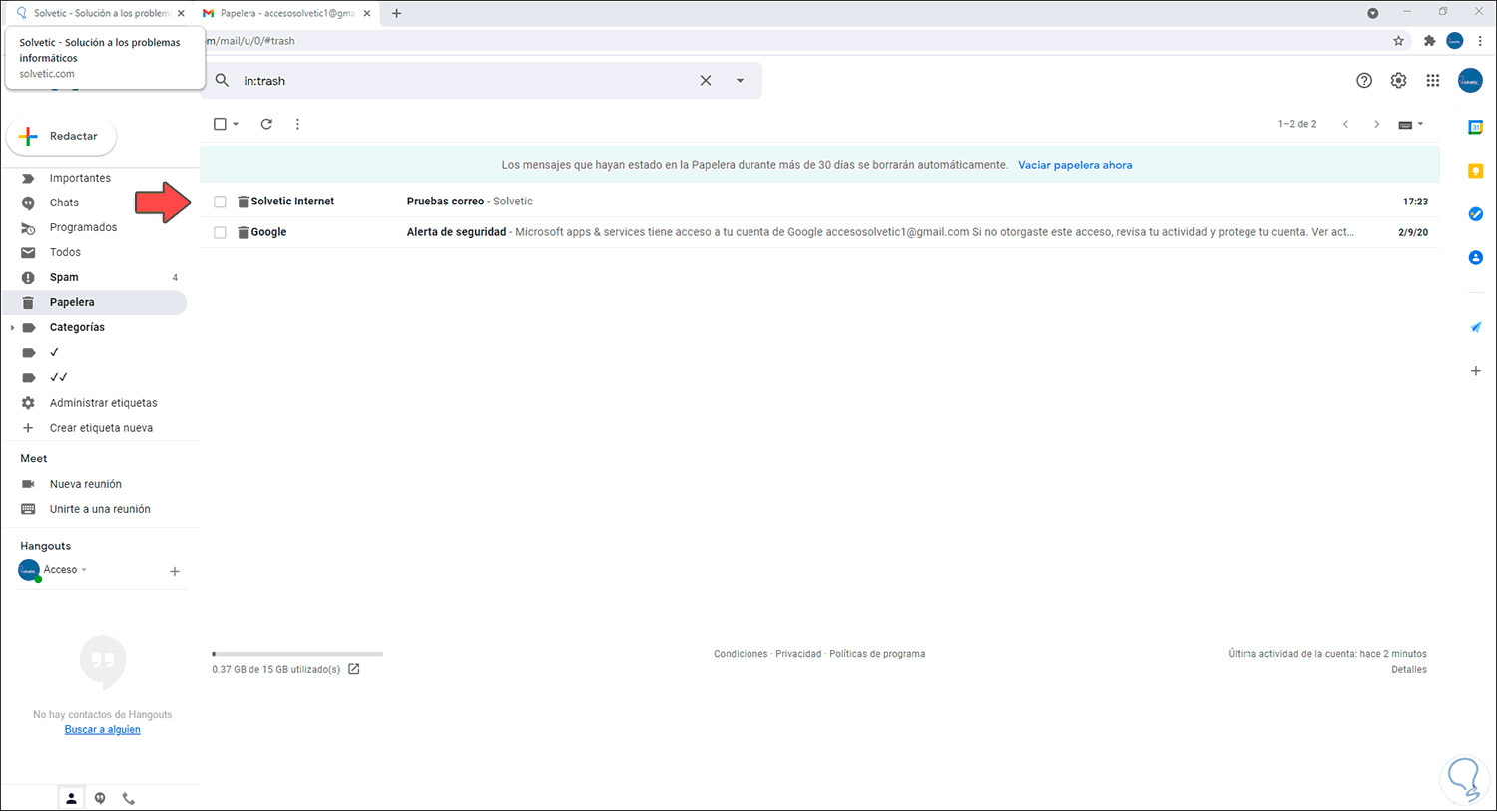This screenshot has height=812, width=1497.
Task: Click the get add-ons plus icon
Action: (1476, 371)
